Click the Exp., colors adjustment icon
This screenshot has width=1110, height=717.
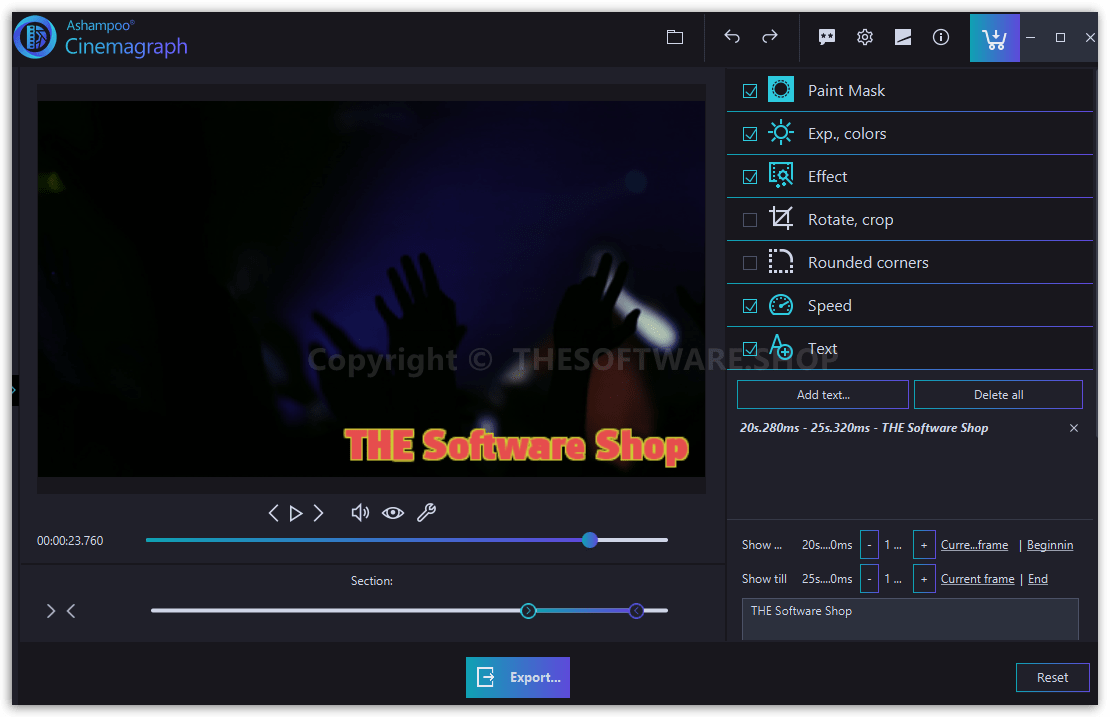pos(780,132)
